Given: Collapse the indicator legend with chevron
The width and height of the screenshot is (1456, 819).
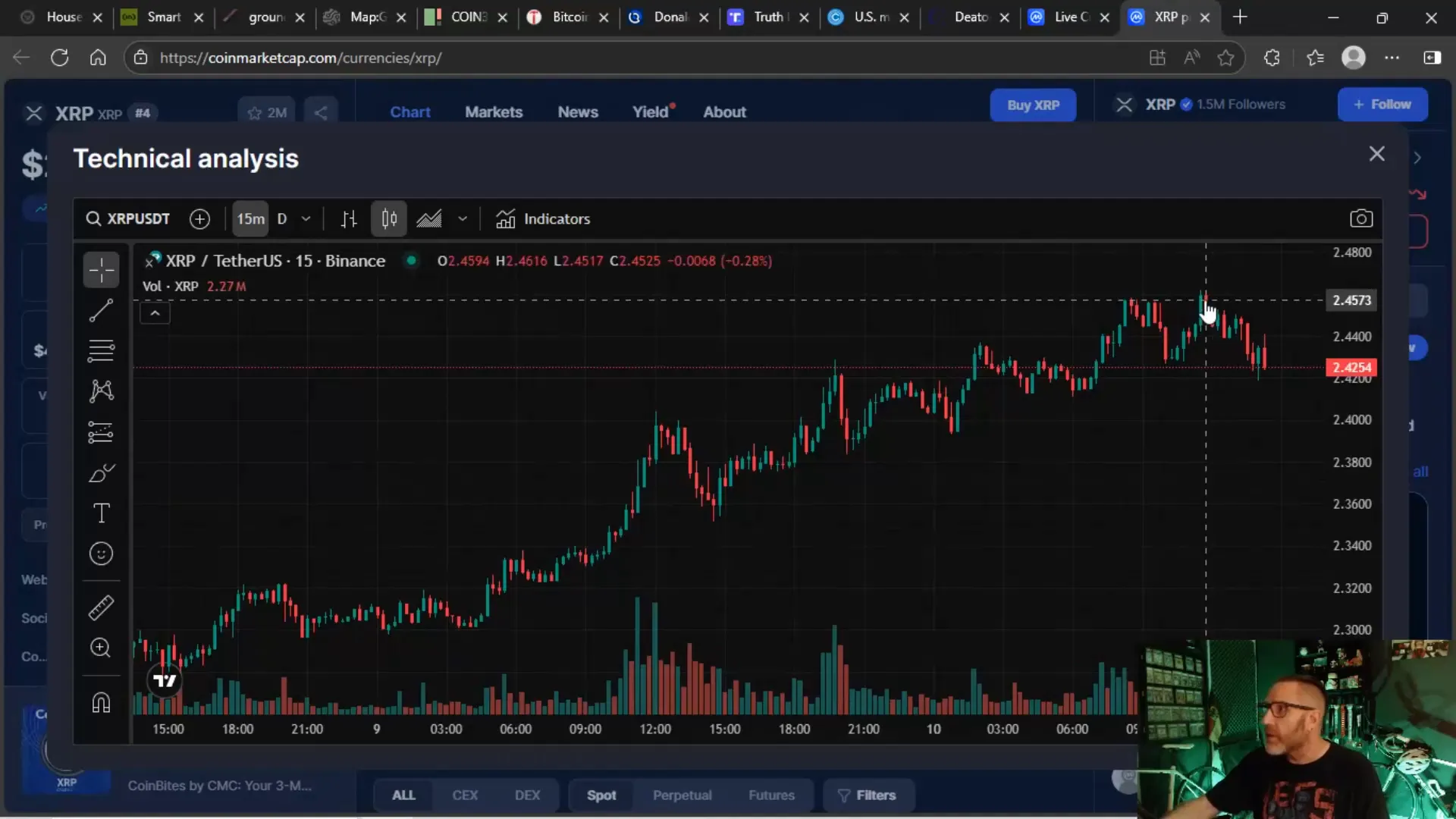Looking at the screenshot, I should pyautogui.click(x=155, y=313).
